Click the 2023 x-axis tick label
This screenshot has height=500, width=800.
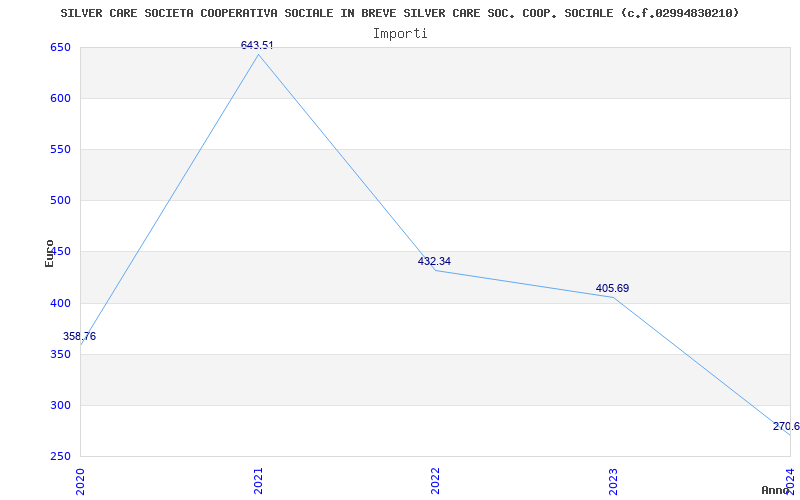point(613,481)
